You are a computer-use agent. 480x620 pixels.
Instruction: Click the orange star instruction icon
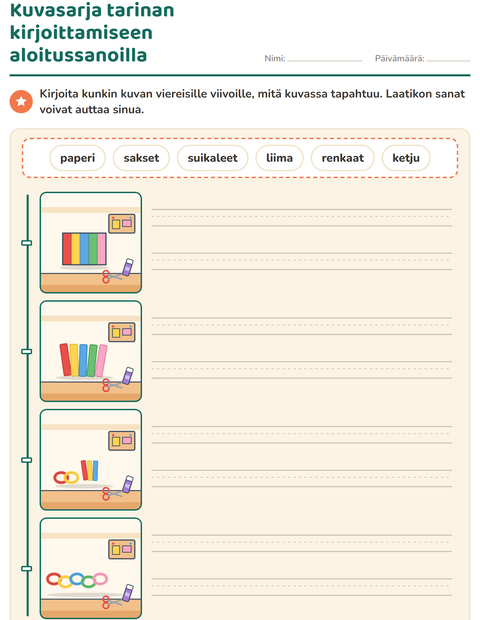[21, 102]
